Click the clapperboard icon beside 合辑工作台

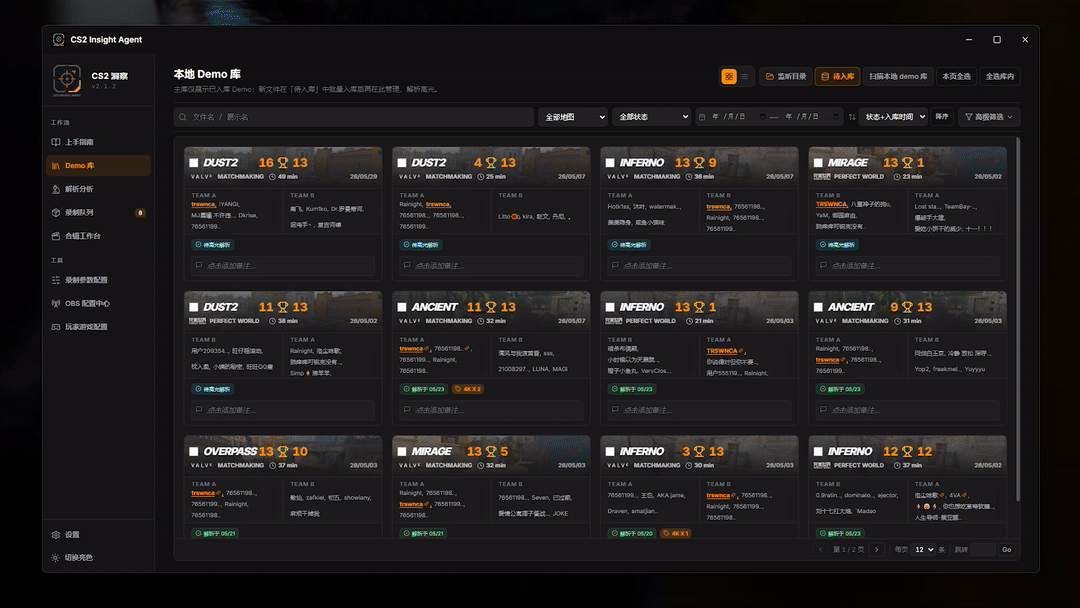coord(56,235)
